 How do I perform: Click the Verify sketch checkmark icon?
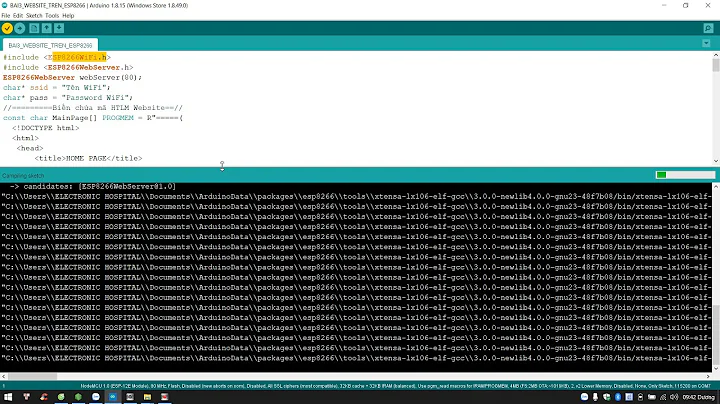[x=7, y=28]
